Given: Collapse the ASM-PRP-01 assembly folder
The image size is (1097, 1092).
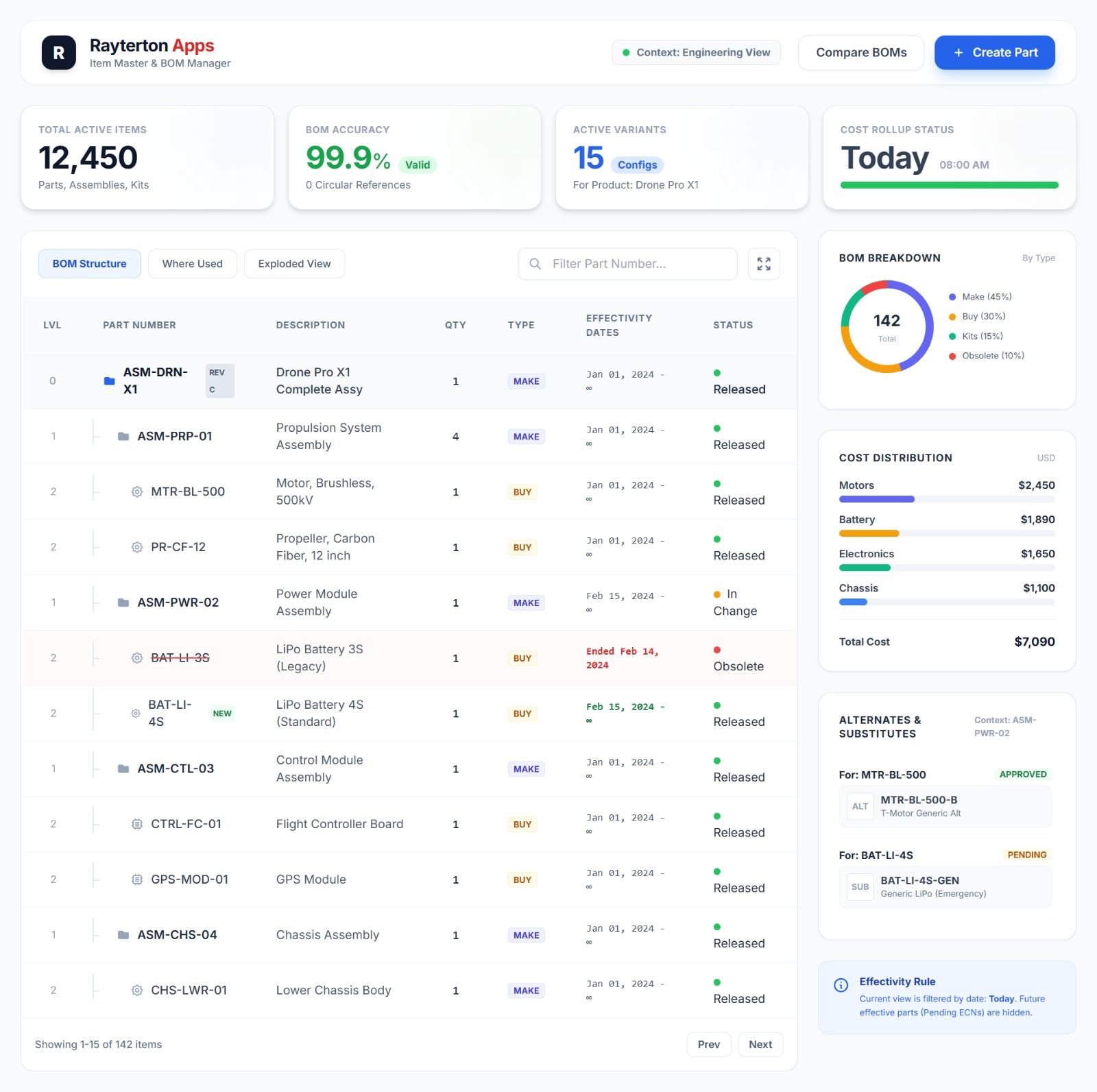Looking at the screenshot, I should click(x=123, y=437).
